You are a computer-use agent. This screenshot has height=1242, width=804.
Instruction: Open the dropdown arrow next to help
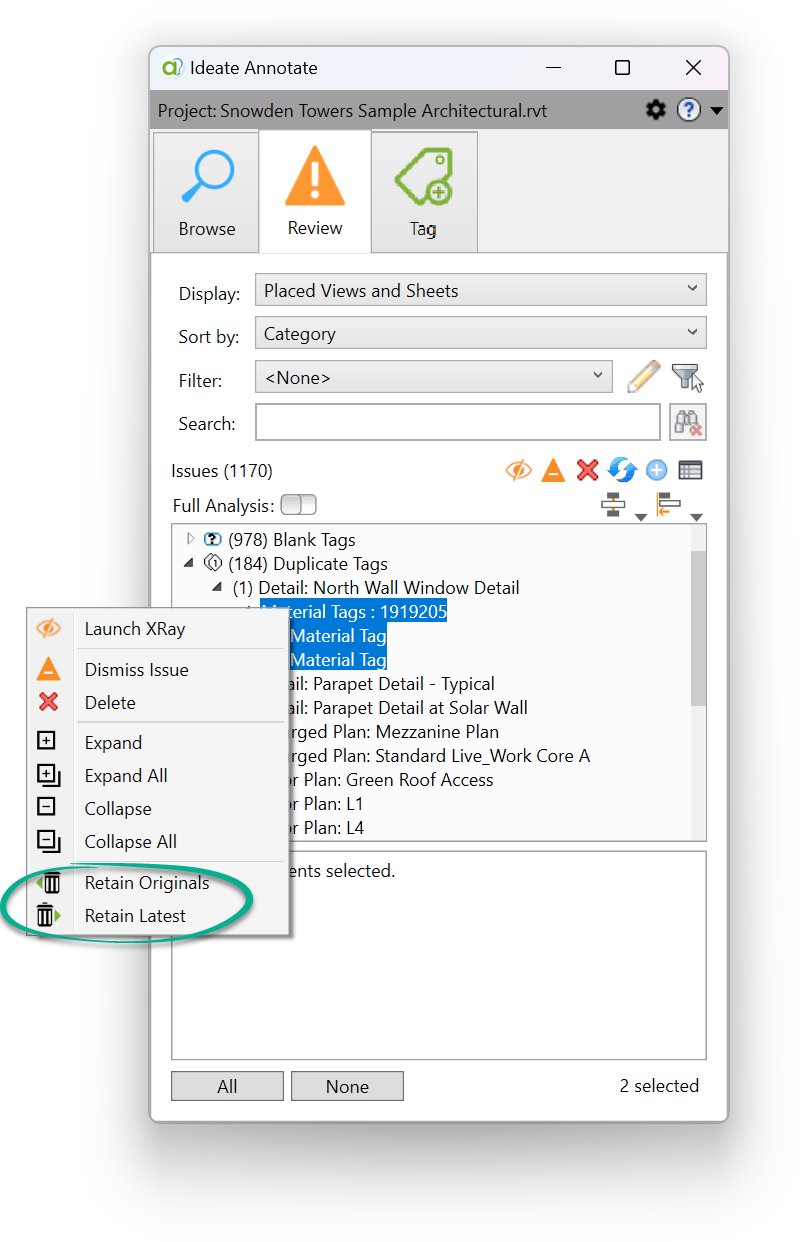(716, 111)
